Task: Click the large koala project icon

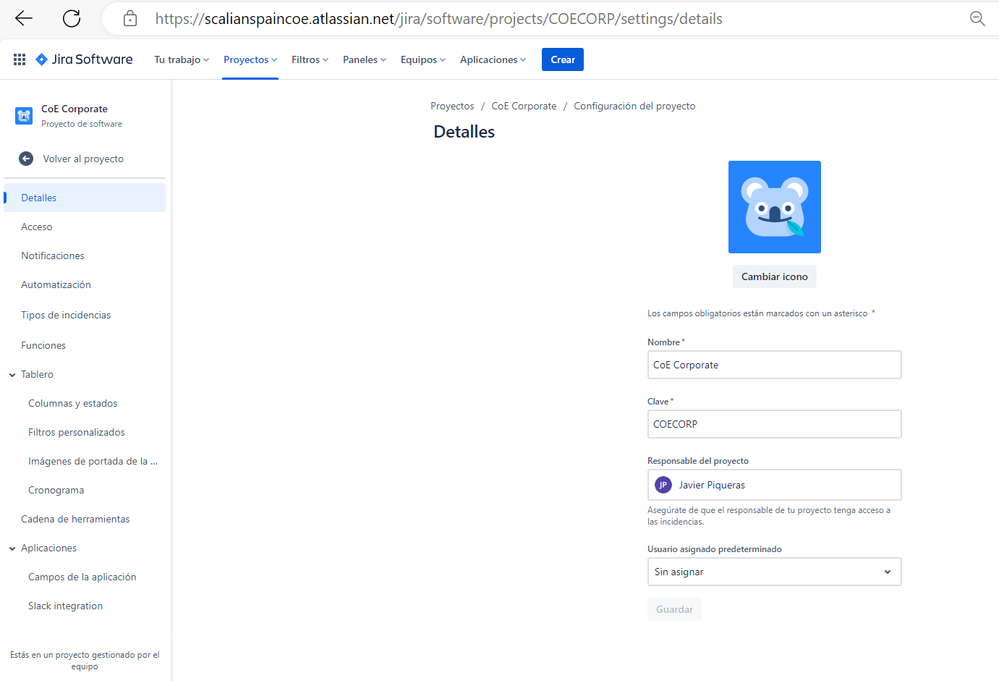Action: pos(774,207)
